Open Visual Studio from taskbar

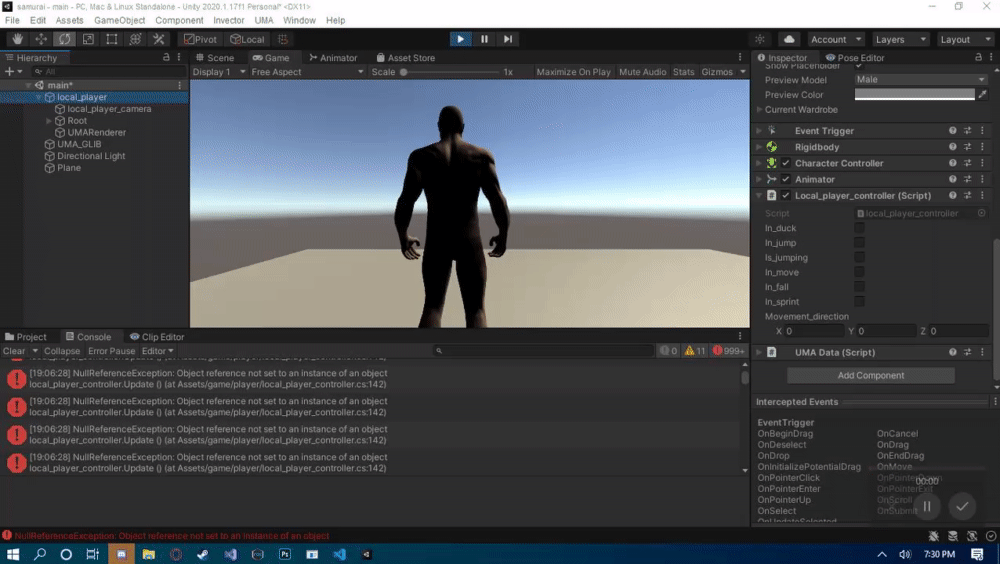point(230,554)
